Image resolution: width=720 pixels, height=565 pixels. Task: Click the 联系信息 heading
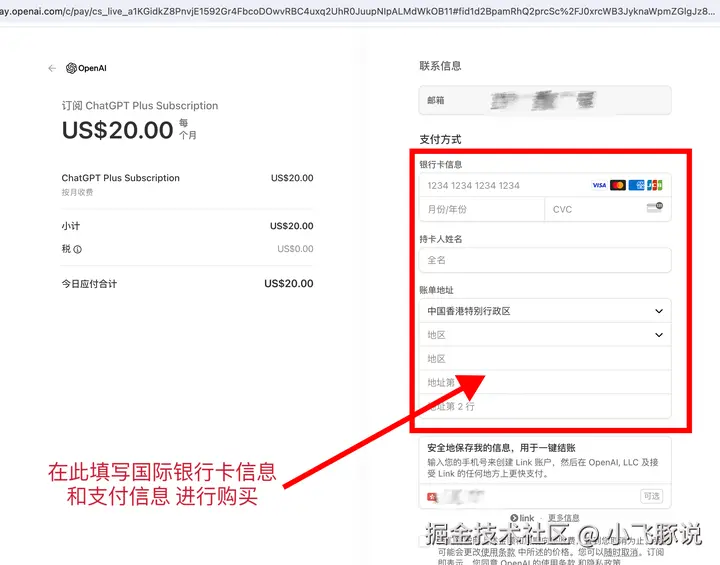click(440, 66)
